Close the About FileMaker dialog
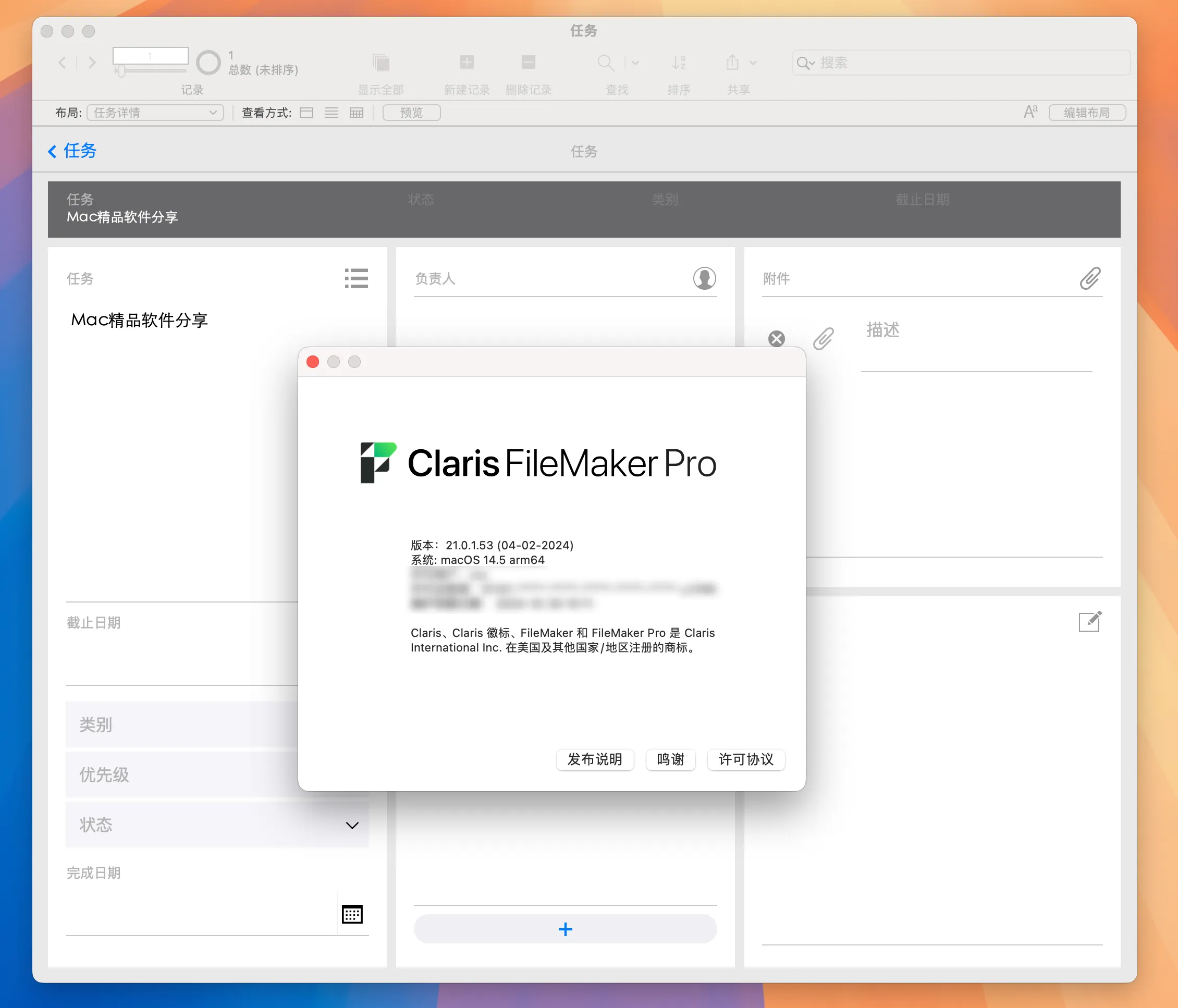The image size is (1178, 1008). [x=313, y=362]
